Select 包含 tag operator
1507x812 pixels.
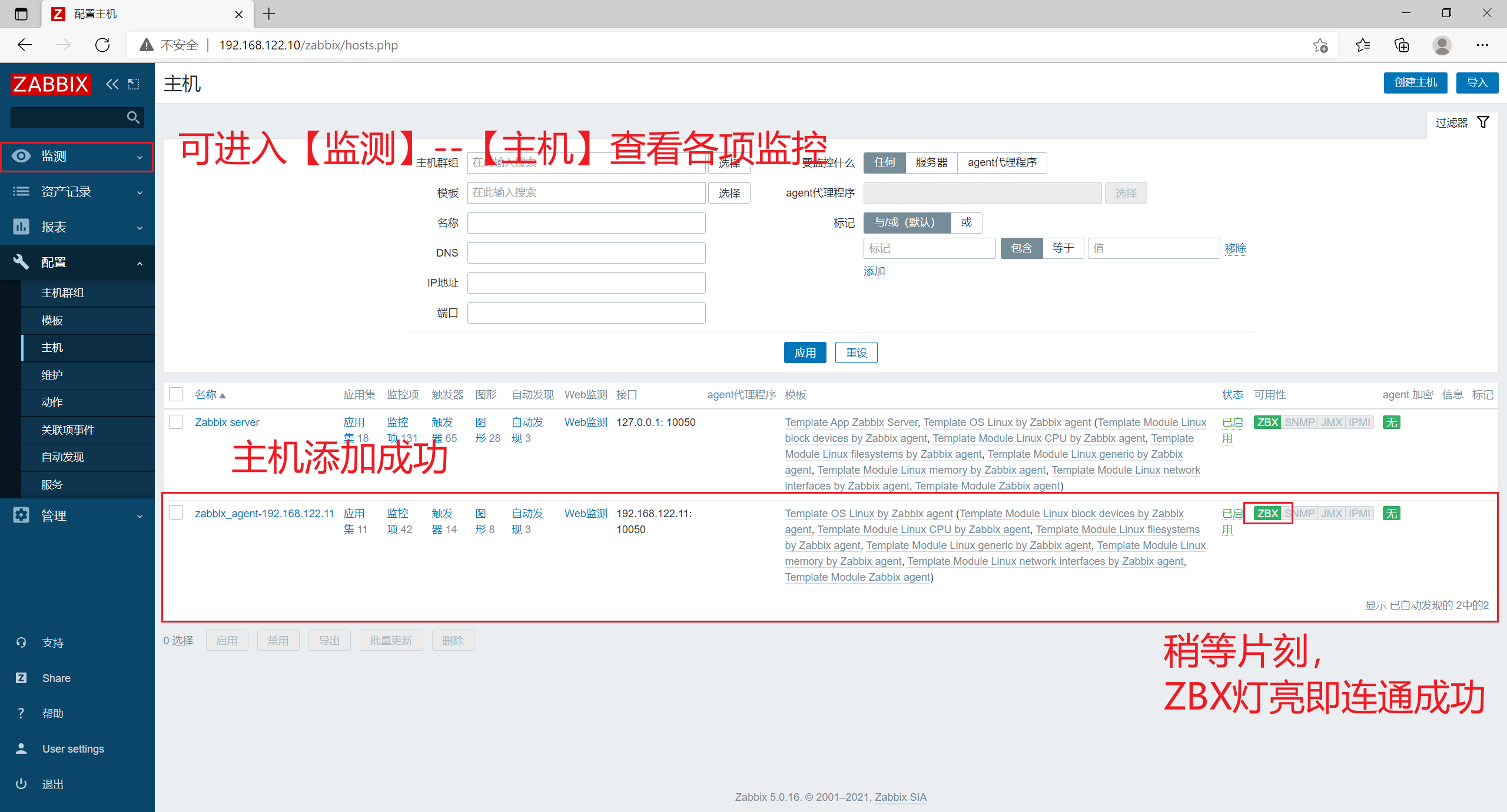tap(1021, 248)
